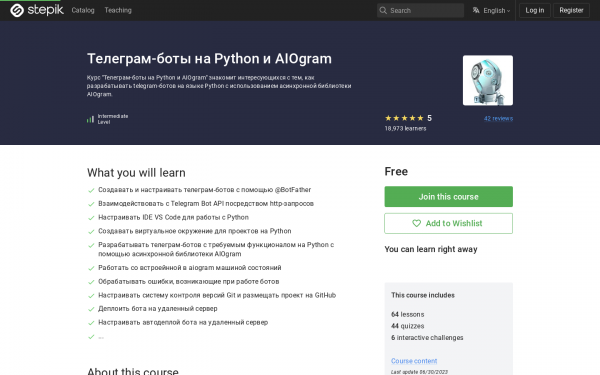Click the five-star rating
Screen dimensions: 600x375
(x=404, y=118)
